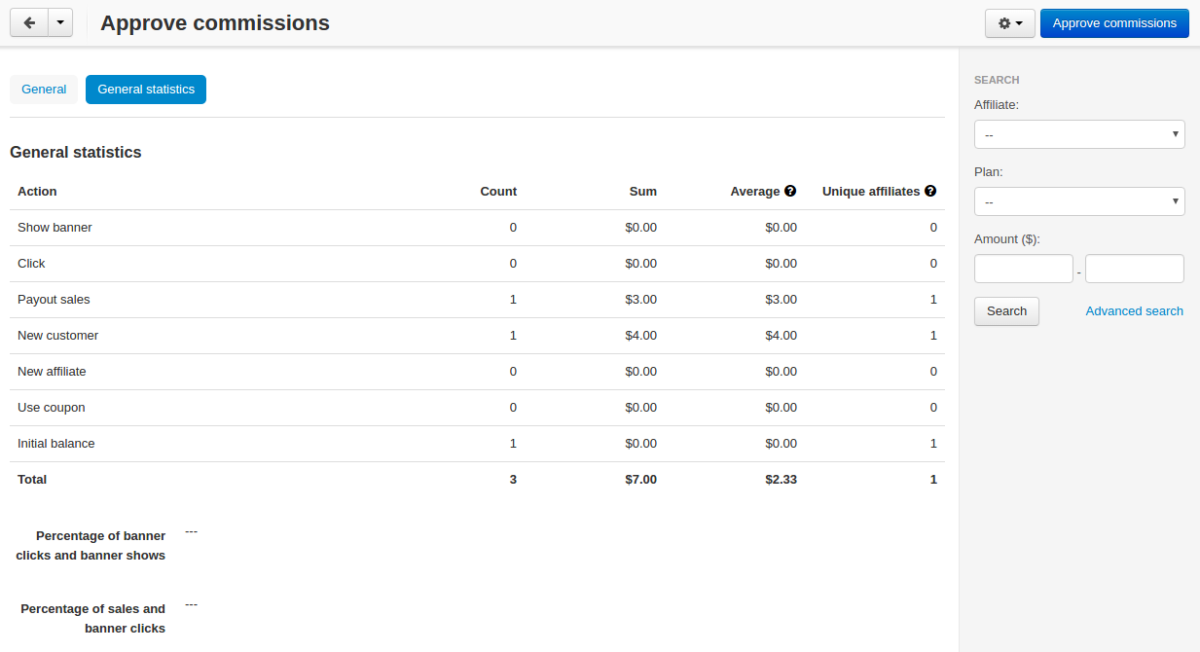Click the Total row label
1200x652 pixels.
click(32, 479)
